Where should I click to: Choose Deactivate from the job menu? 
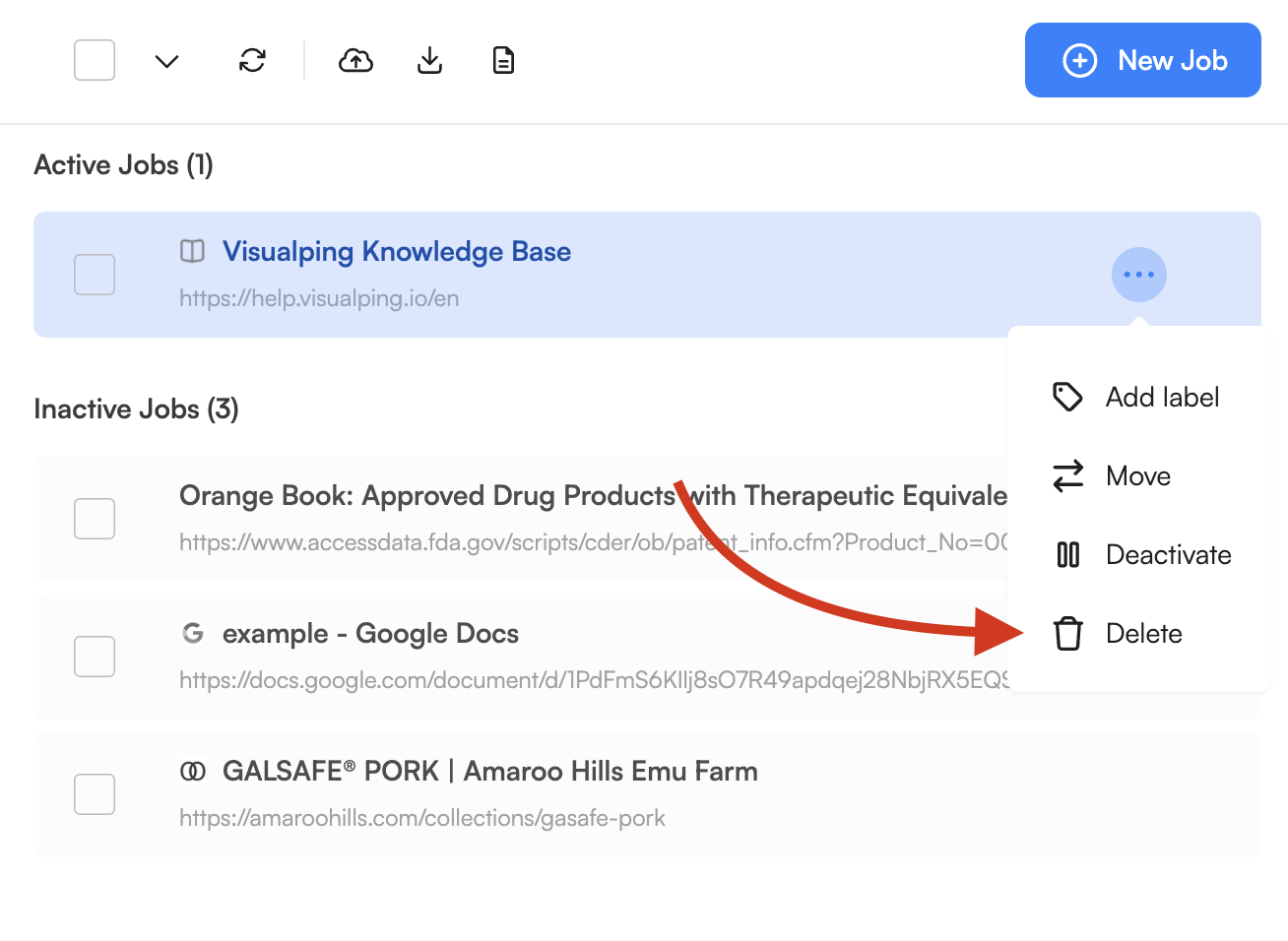[x=1168, y=555]
